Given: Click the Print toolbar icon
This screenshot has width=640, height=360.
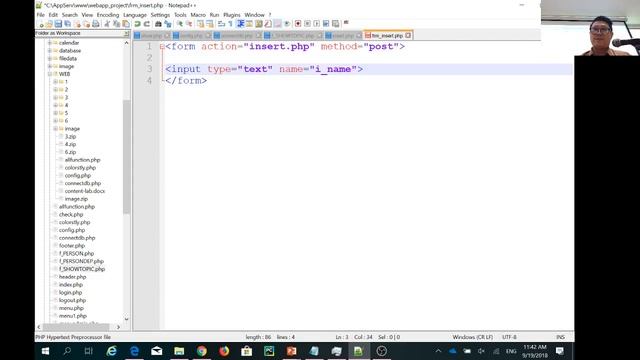Looking at the screenshot, I should [x=96, y=24].
